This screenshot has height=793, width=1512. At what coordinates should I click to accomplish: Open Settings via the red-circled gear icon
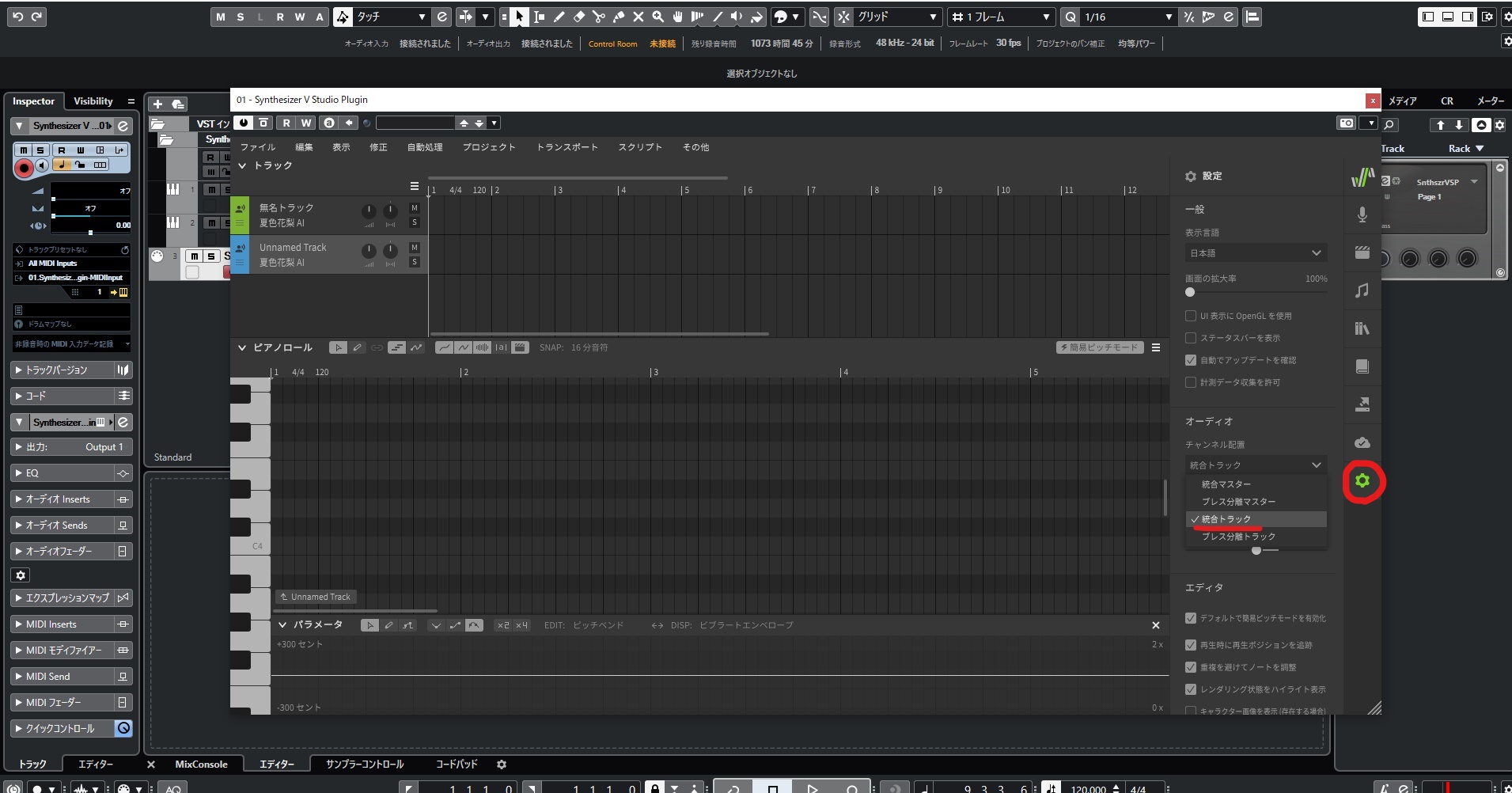1362,481
